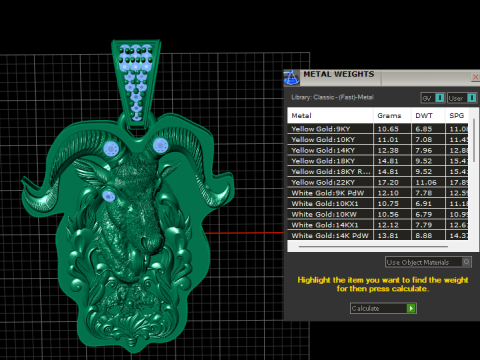Click the Library: Classic-(Fast)-Metal label

[332, 97]
